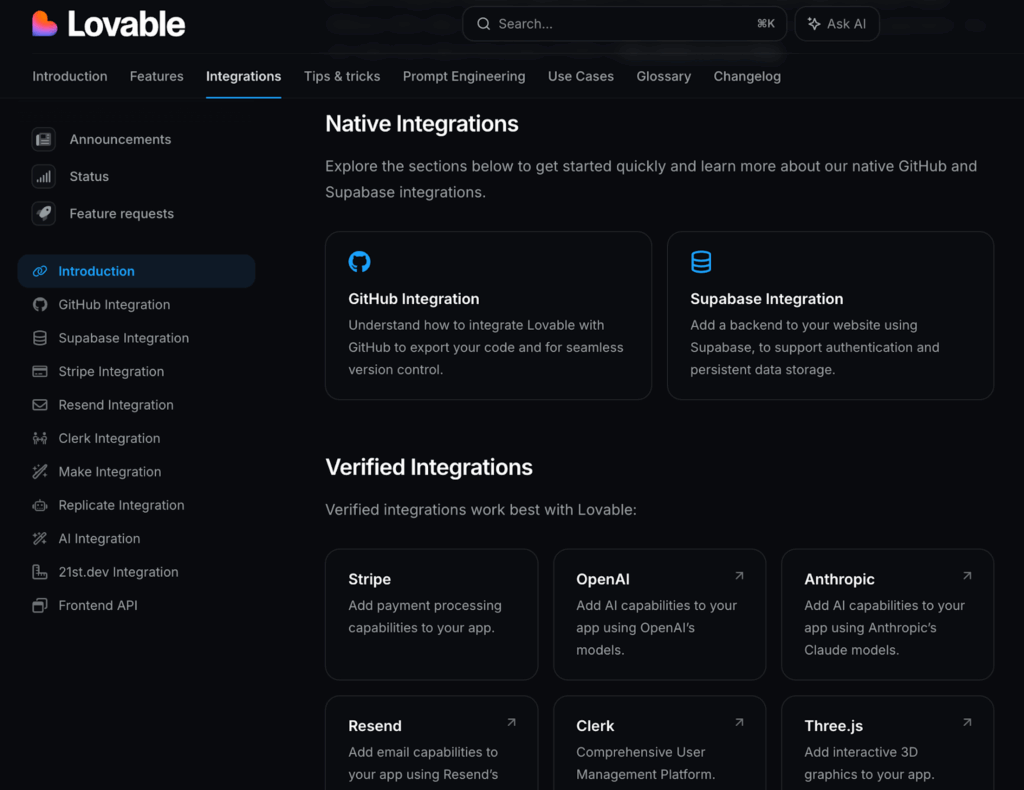This screenshot has height=790, width=1024.
Task: Open the Resend verified integration card
Action: point(432,743)
